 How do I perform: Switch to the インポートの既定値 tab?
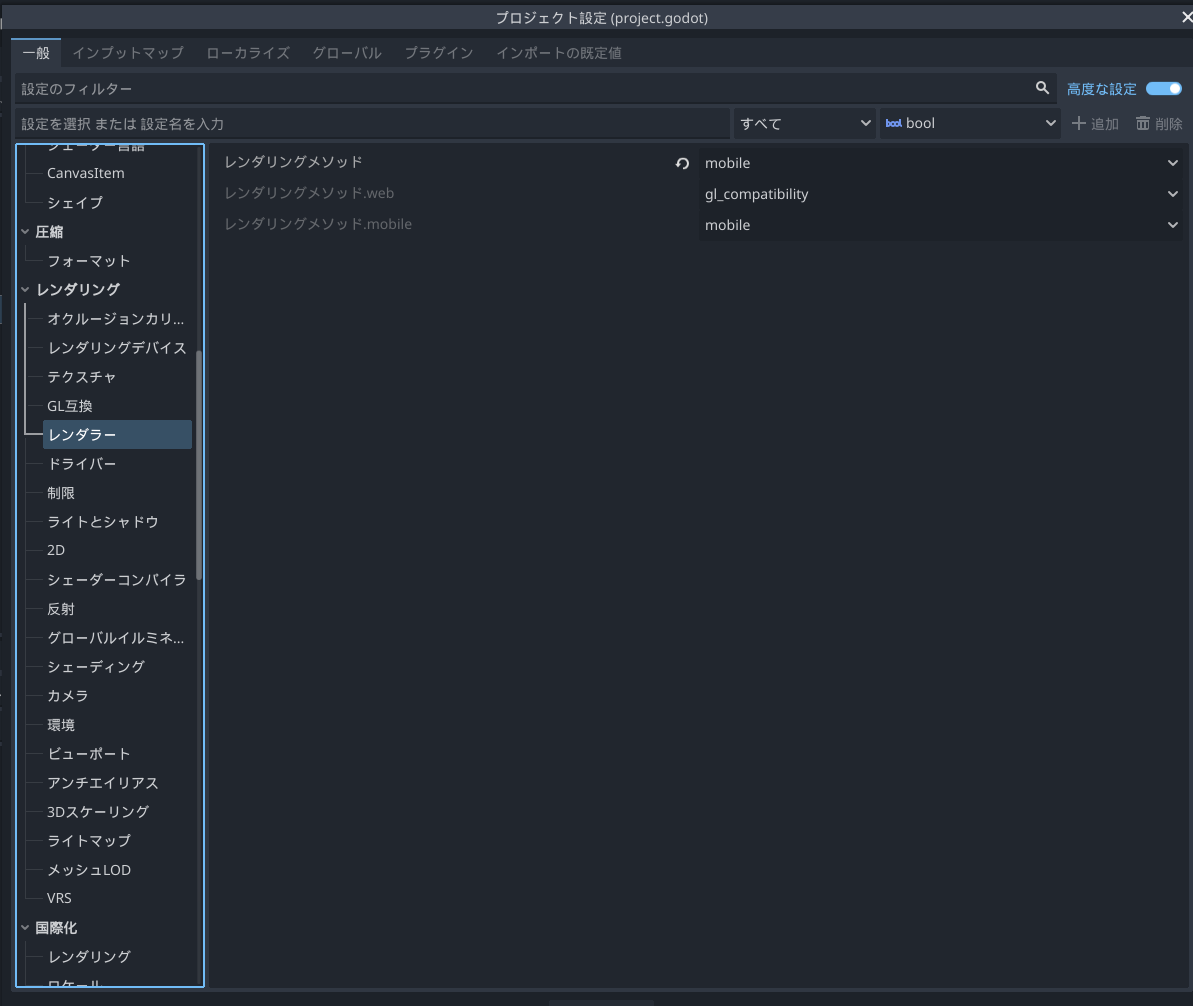pyautogui.click(x=559, y=53)
